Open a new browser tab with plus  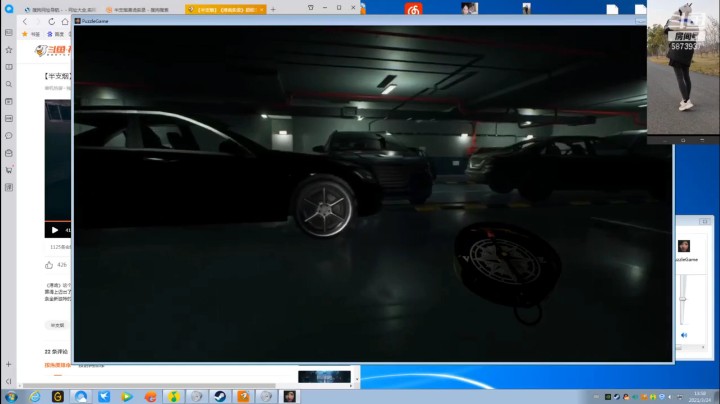click(273, 9)
